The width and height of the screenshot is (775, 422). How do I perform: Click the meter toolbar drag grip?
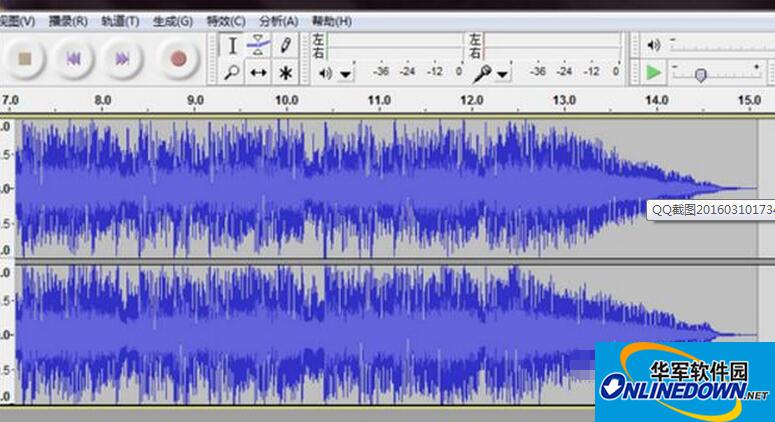306,59
